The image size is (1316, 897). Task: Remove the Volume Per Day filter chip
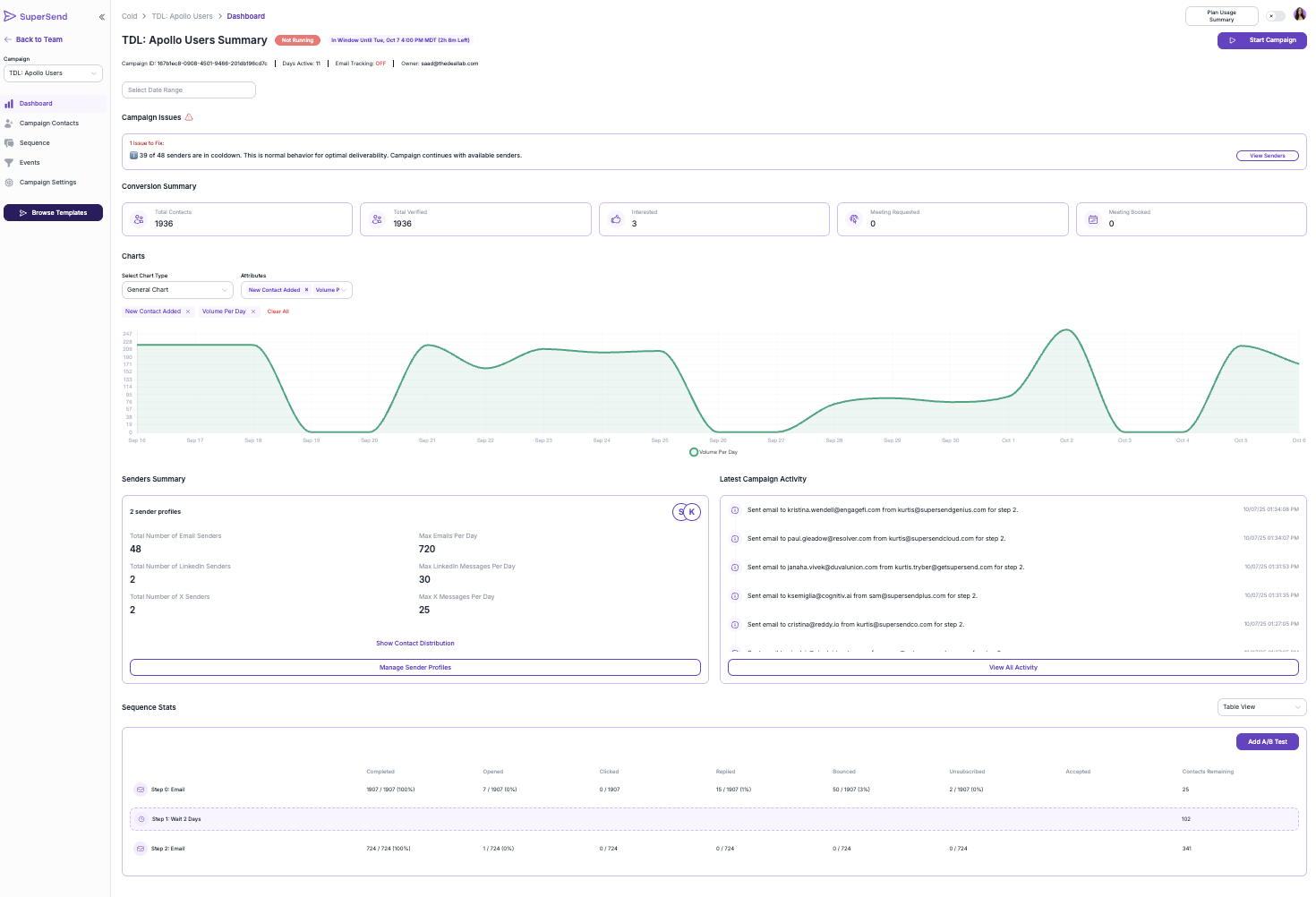point(253,312)
